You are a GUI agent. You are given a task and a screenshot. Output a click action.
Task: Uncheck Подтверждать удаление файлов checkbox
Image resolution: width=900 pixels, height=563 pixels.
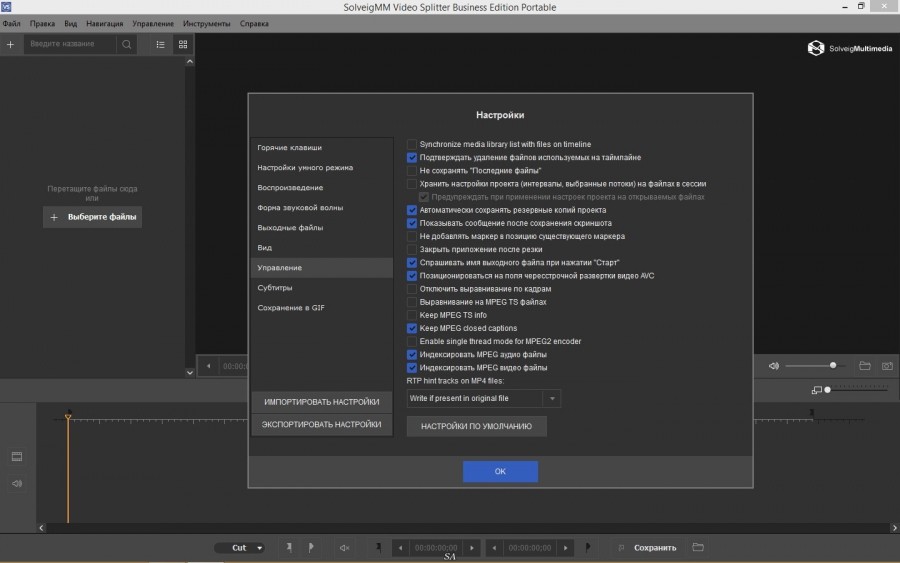(412, 157)
